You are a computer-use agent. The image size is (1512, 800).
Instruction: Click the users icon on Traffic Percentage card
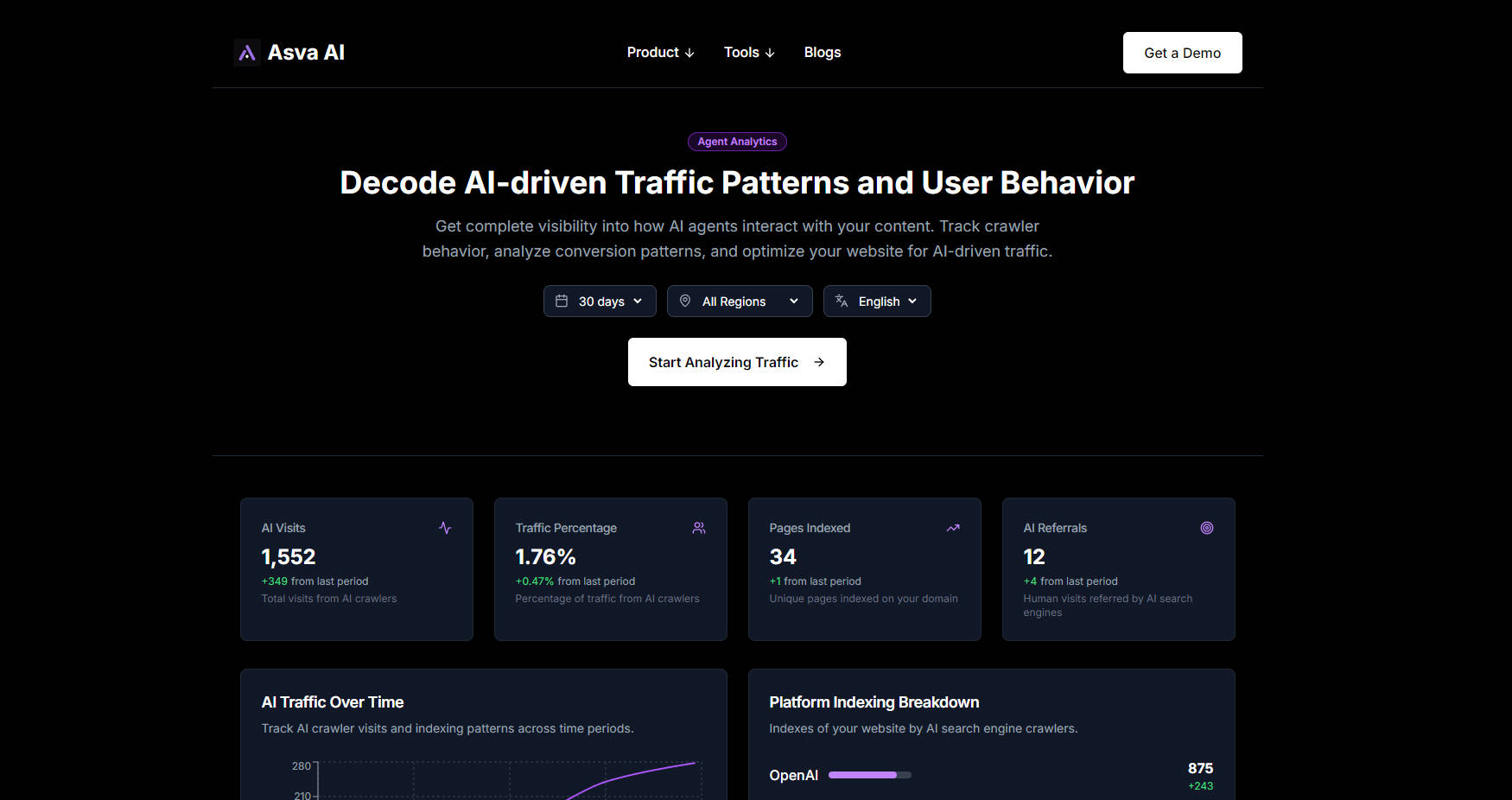click(699, 528)
